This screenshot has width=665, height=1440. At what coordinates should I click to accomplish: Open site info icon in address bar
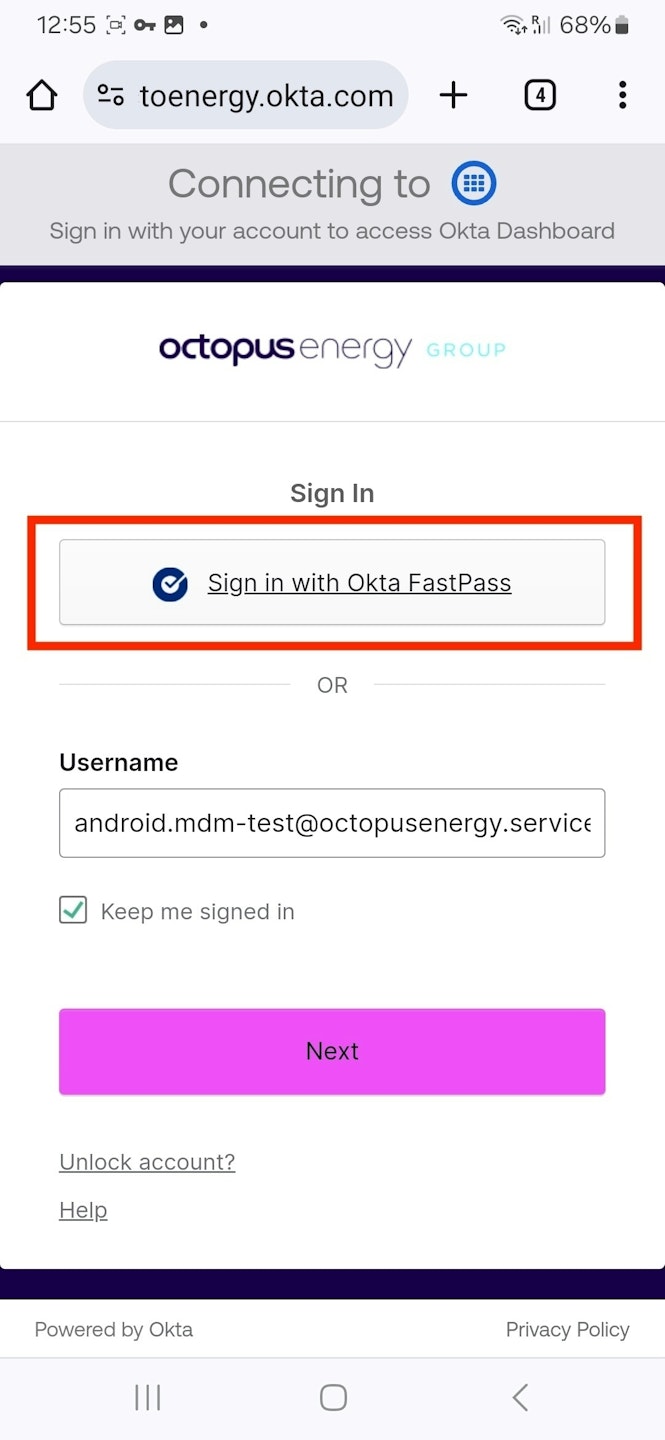click(x=110, y=96)
